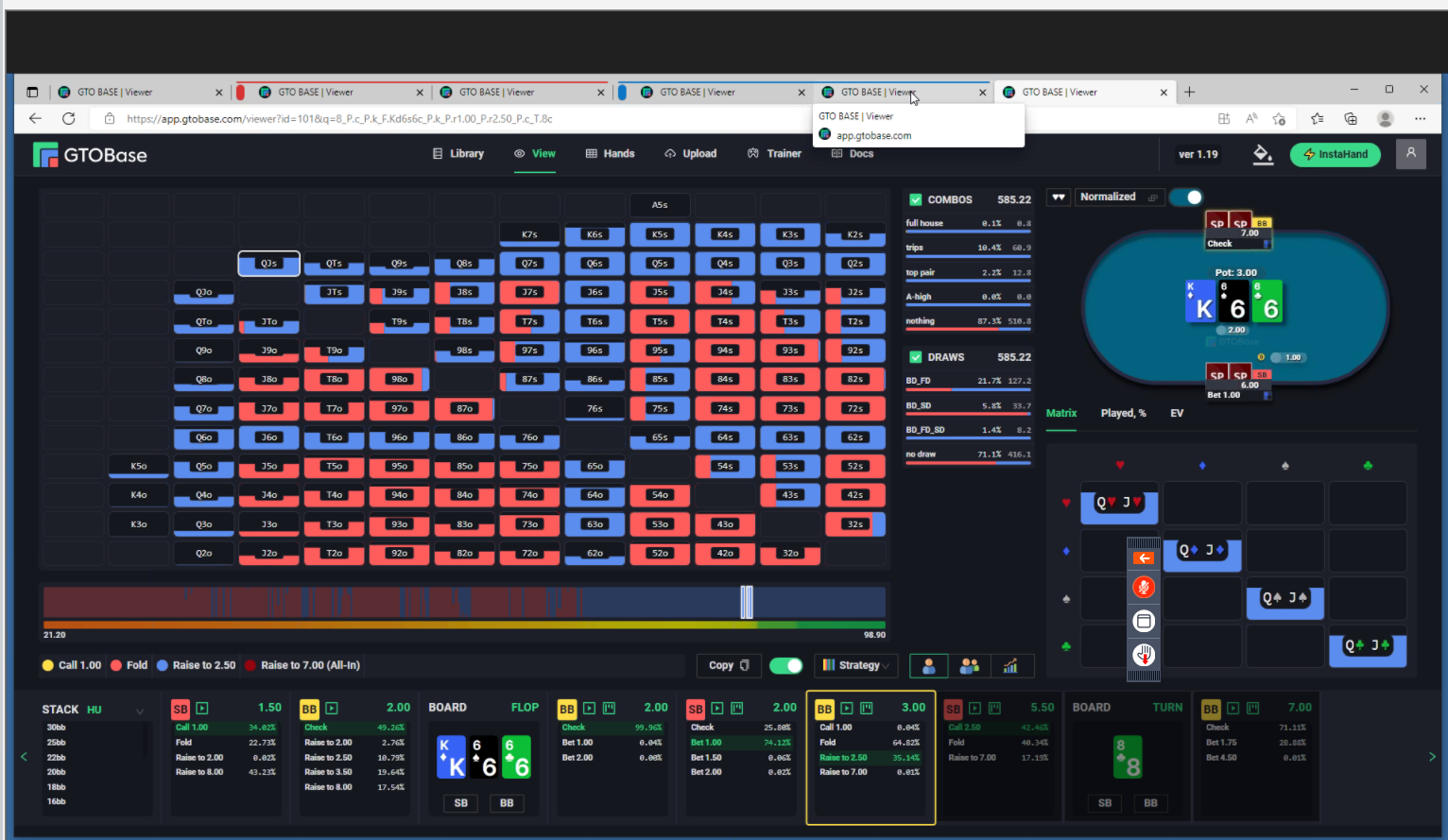The width and height of the screenshot is (1448, 840).
Task: Open the Strategy dropdown
Action: [x=856, y=665]
